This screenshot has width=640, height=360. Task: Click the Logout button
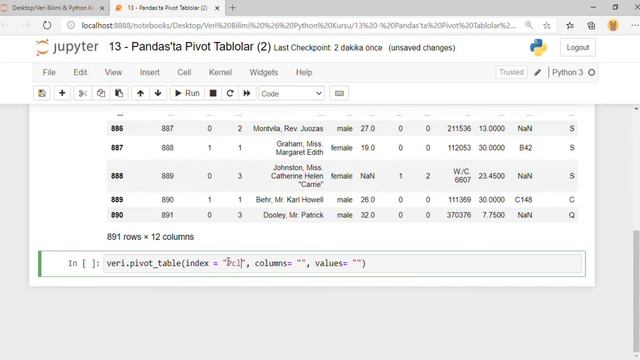pos(578,48)
